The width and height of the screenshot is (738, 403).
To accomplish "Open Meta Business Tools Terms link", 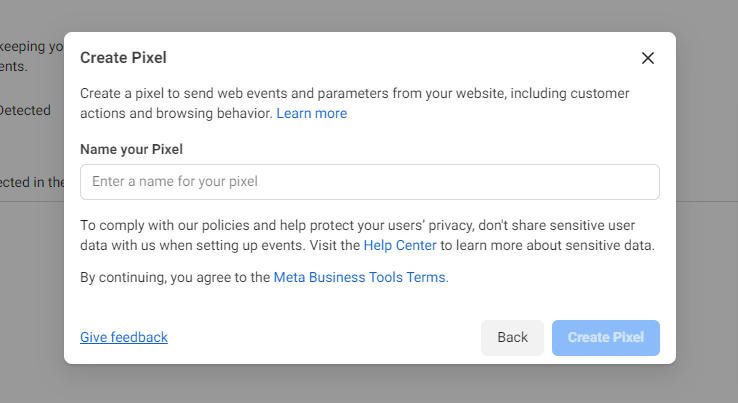I will click(361, 277).
